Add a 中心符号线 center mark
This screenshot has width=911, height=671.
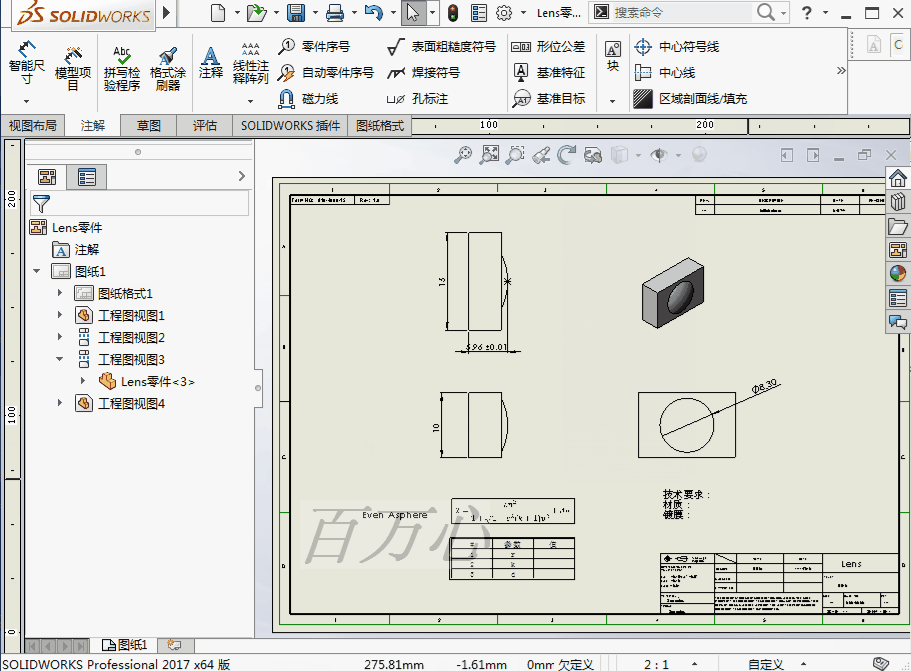(679, 46)
